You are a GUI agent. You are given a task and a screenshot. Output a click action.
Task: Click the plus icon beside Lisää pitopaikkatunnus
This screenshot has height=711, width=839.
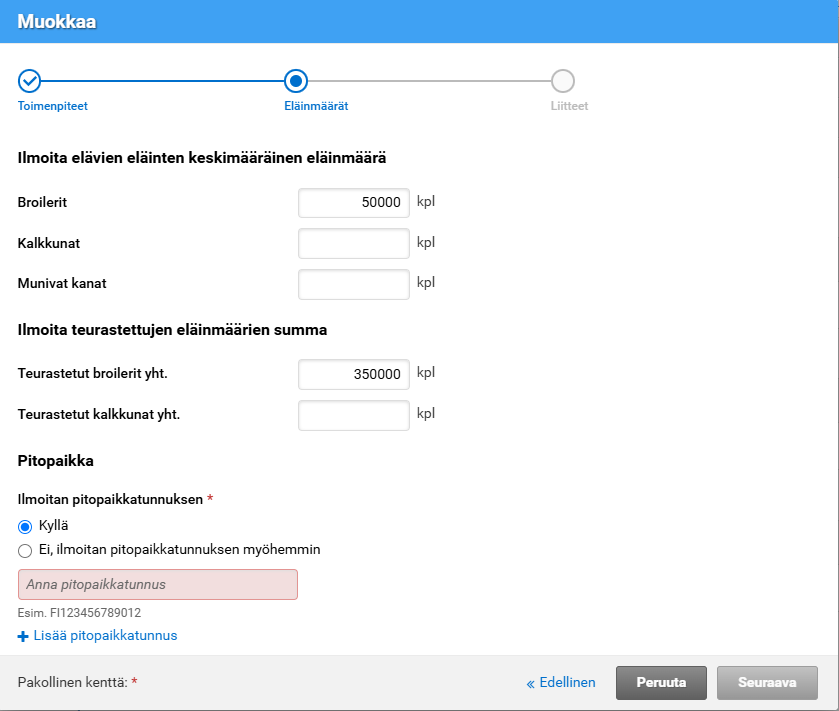(24, 636)
